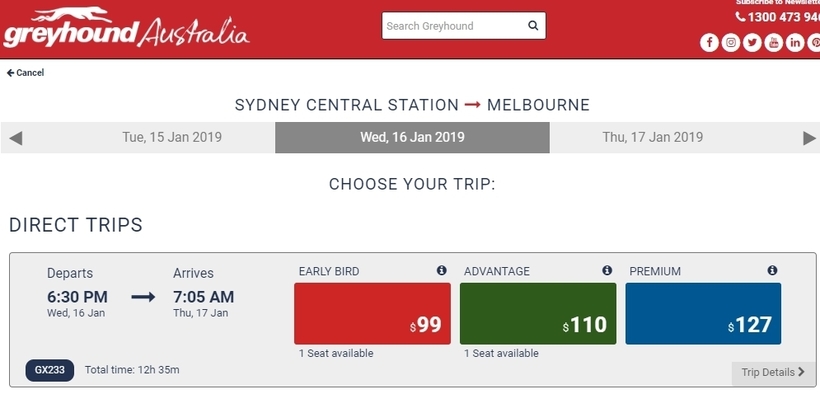Go to previous dates with left arrow
The width and height of the screenshot is (820, 394).
tap(16, 138)
